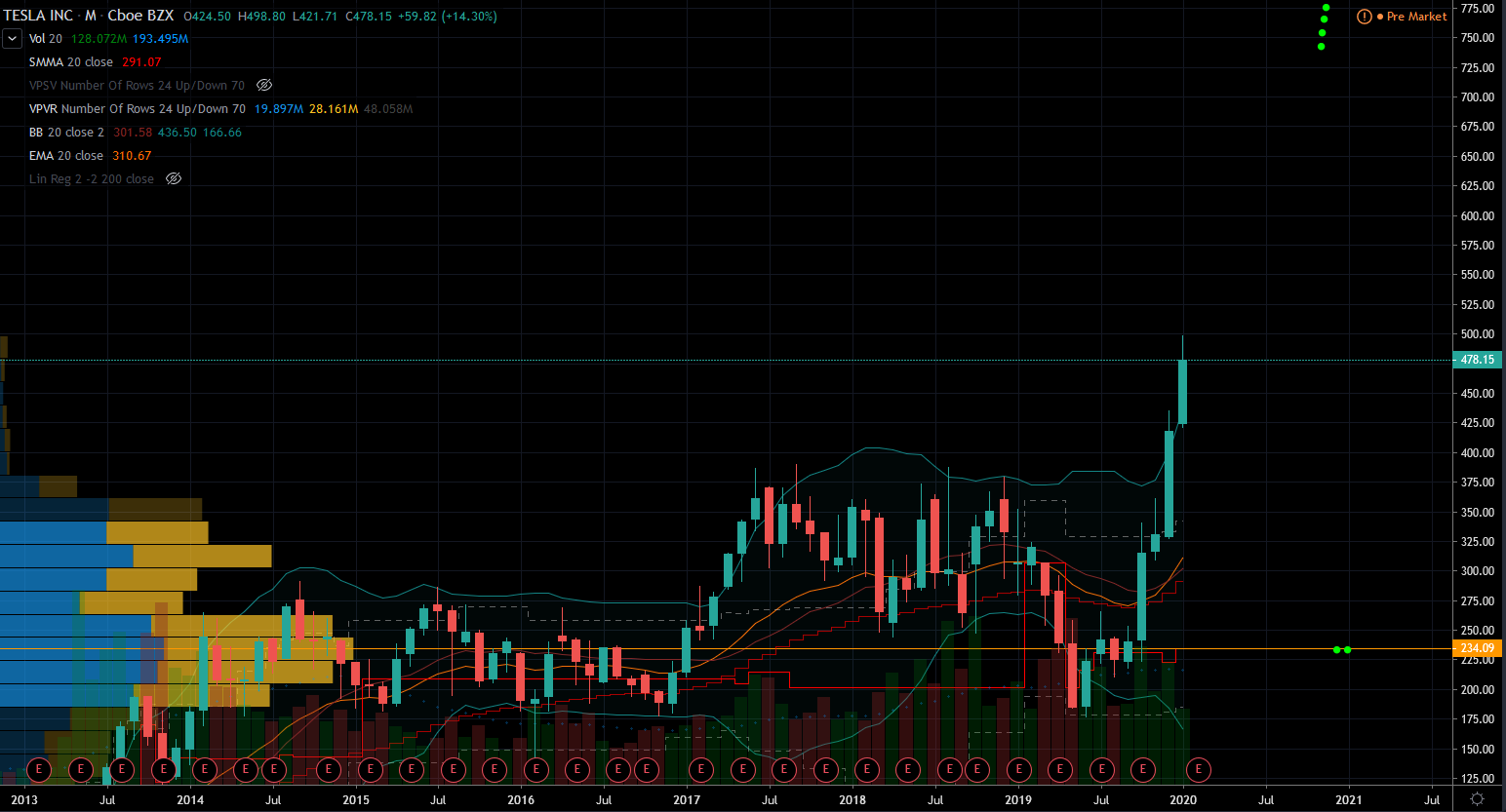This screenshot has width=1506, height=812.
Task: Click the low value L421.71
Action: coord(315,17)
